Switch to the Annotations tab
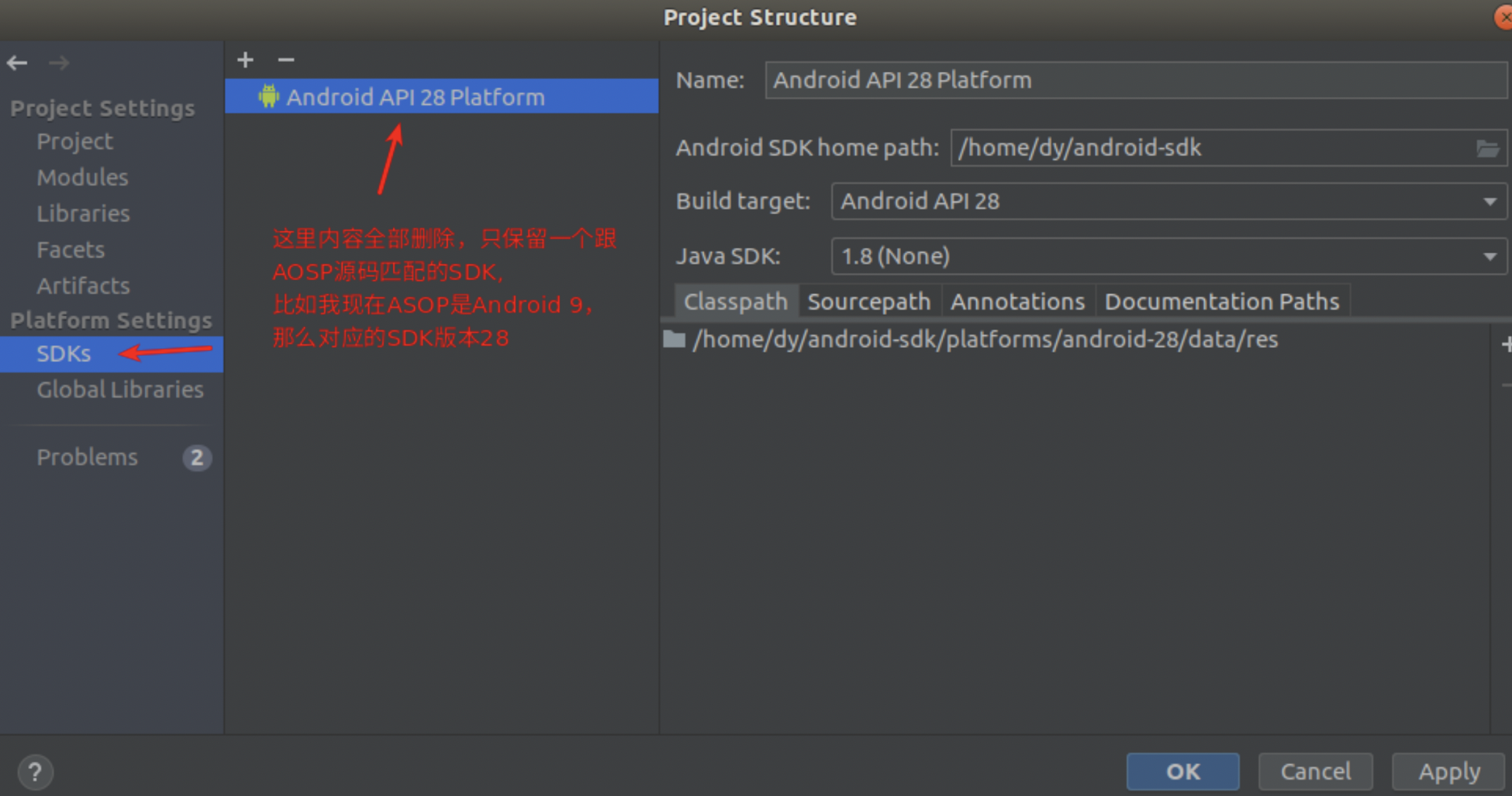The width and height of the screenshot is (1512, 796). click(1017, 301)
